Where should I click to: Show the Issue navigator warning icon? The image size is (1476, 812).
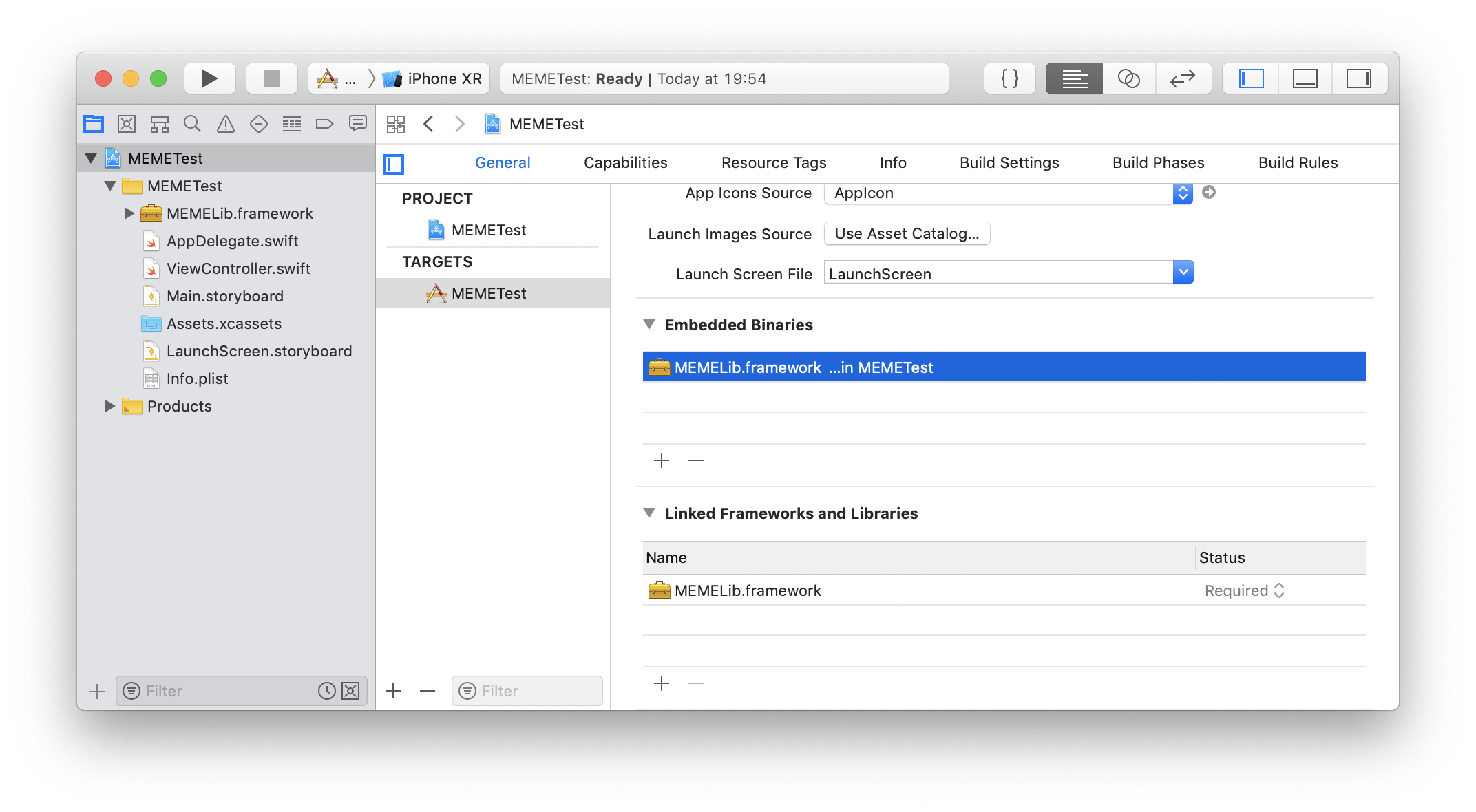[225, 124]
